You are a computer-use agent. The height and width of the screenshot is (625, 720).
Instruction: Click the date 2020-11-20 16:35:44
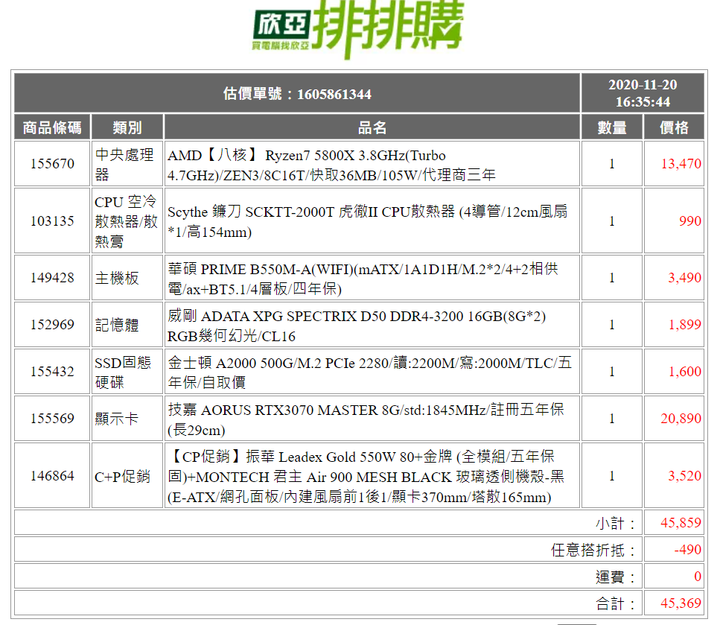[642, 93]
